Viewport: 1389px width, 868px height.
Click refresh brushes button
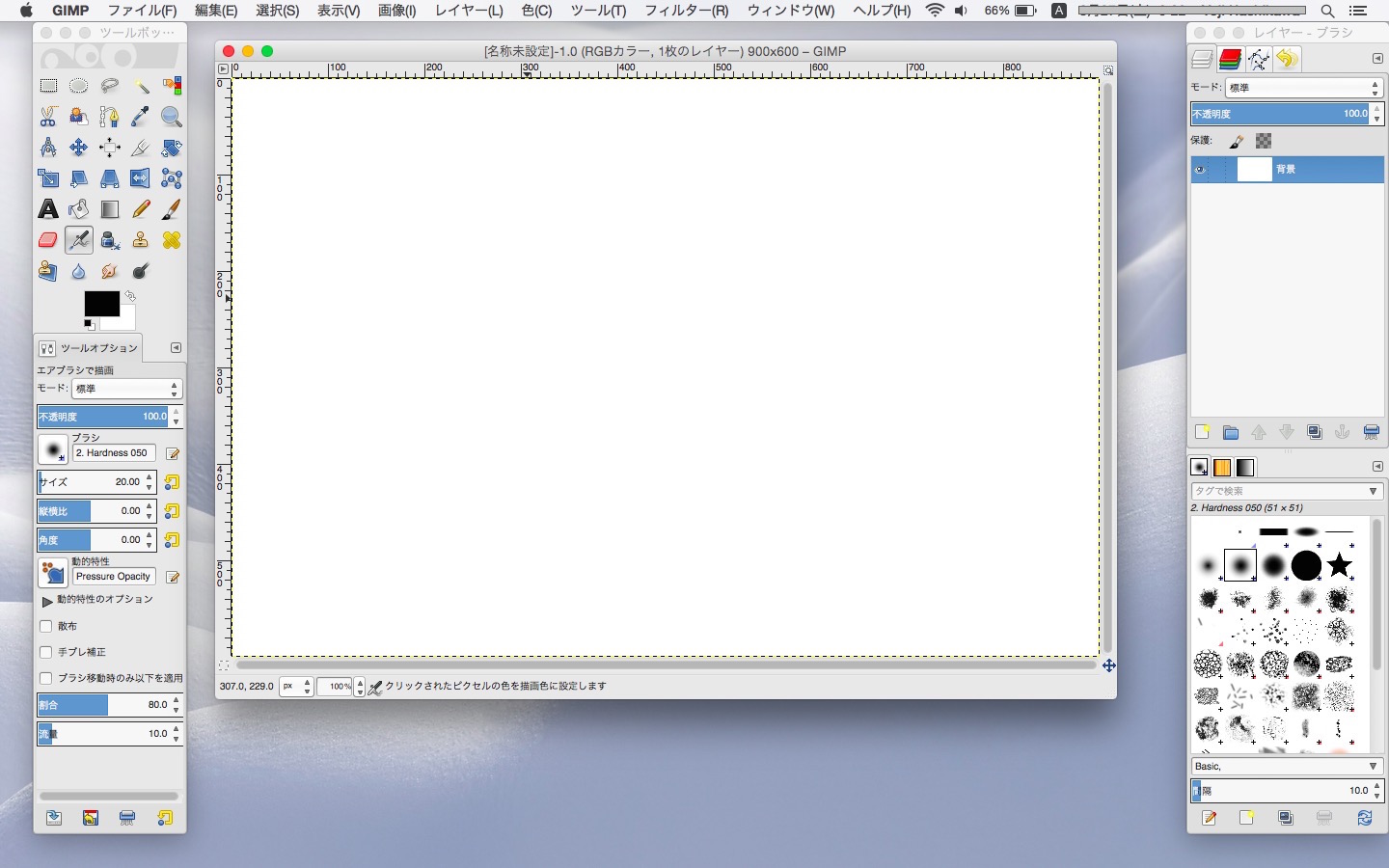point(1364,818)
